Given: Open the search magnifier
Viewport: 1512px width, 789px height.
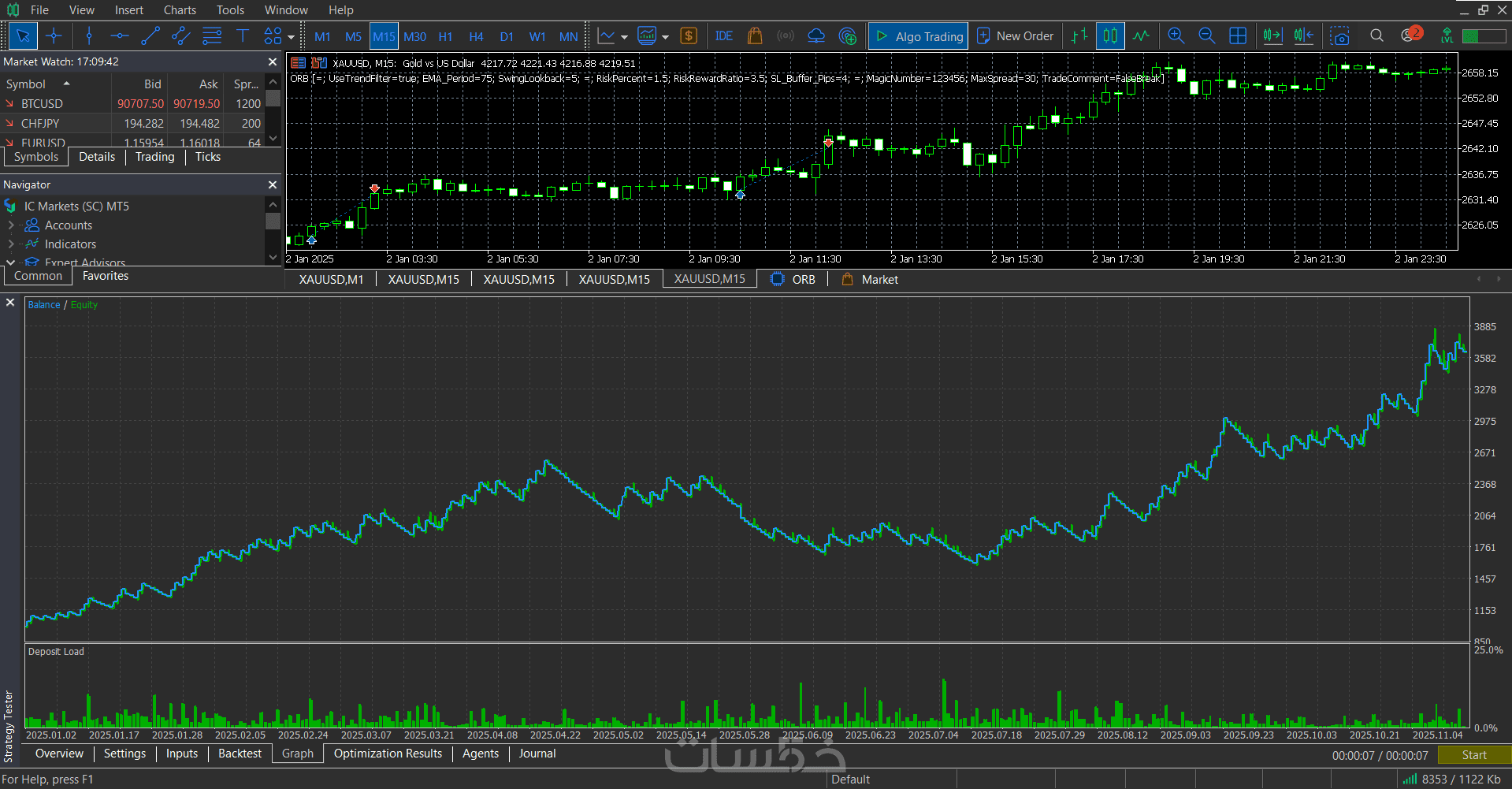Looking at the screenshot, I should point(1376,35).
